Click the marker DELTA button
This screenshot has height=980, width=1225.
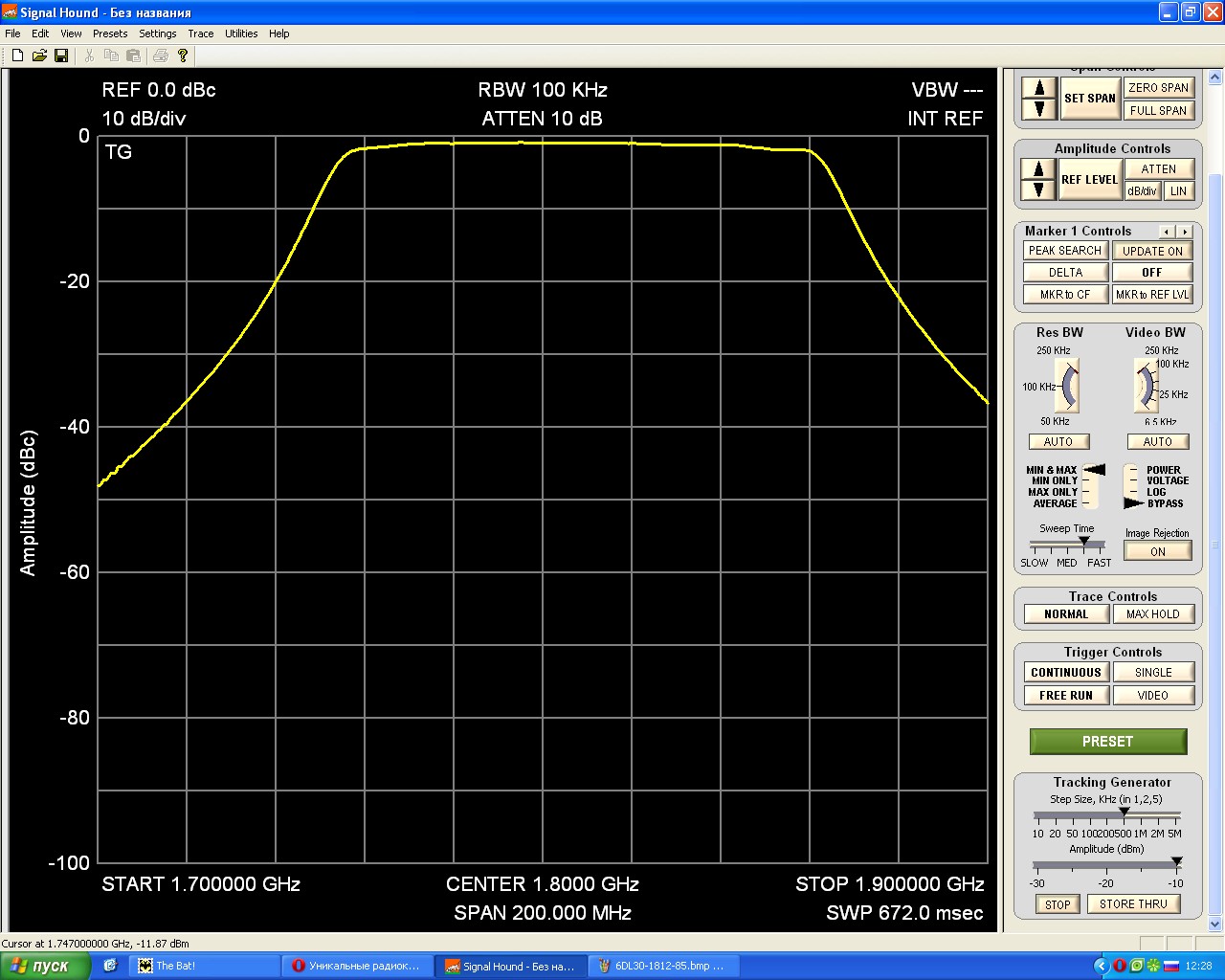pos(1065,272)
